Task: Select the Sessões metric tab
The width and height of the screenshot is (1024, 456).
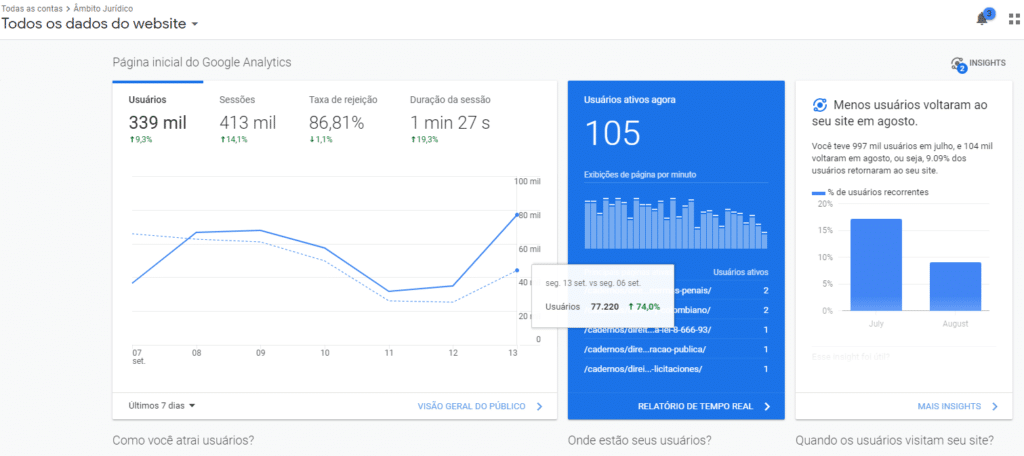Action: pos(248,121)
